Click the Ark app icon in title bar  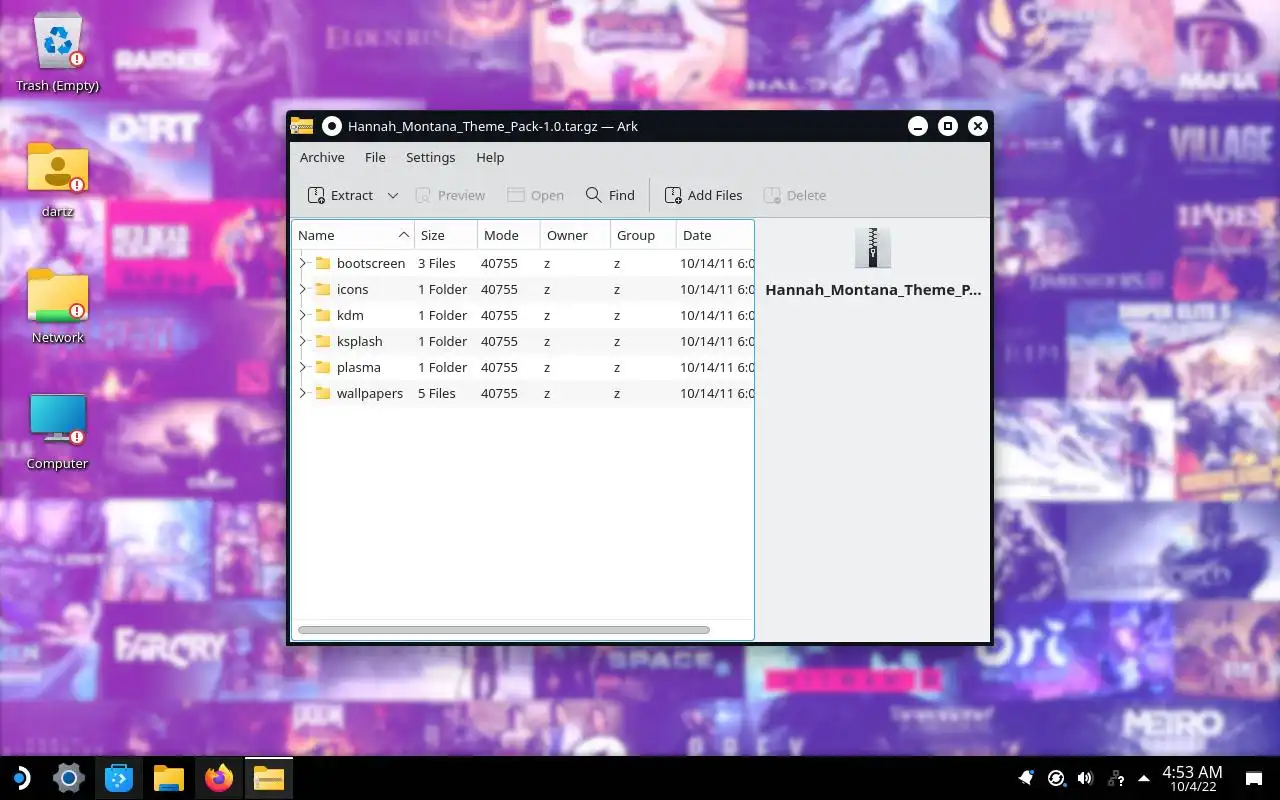point(302,126)
